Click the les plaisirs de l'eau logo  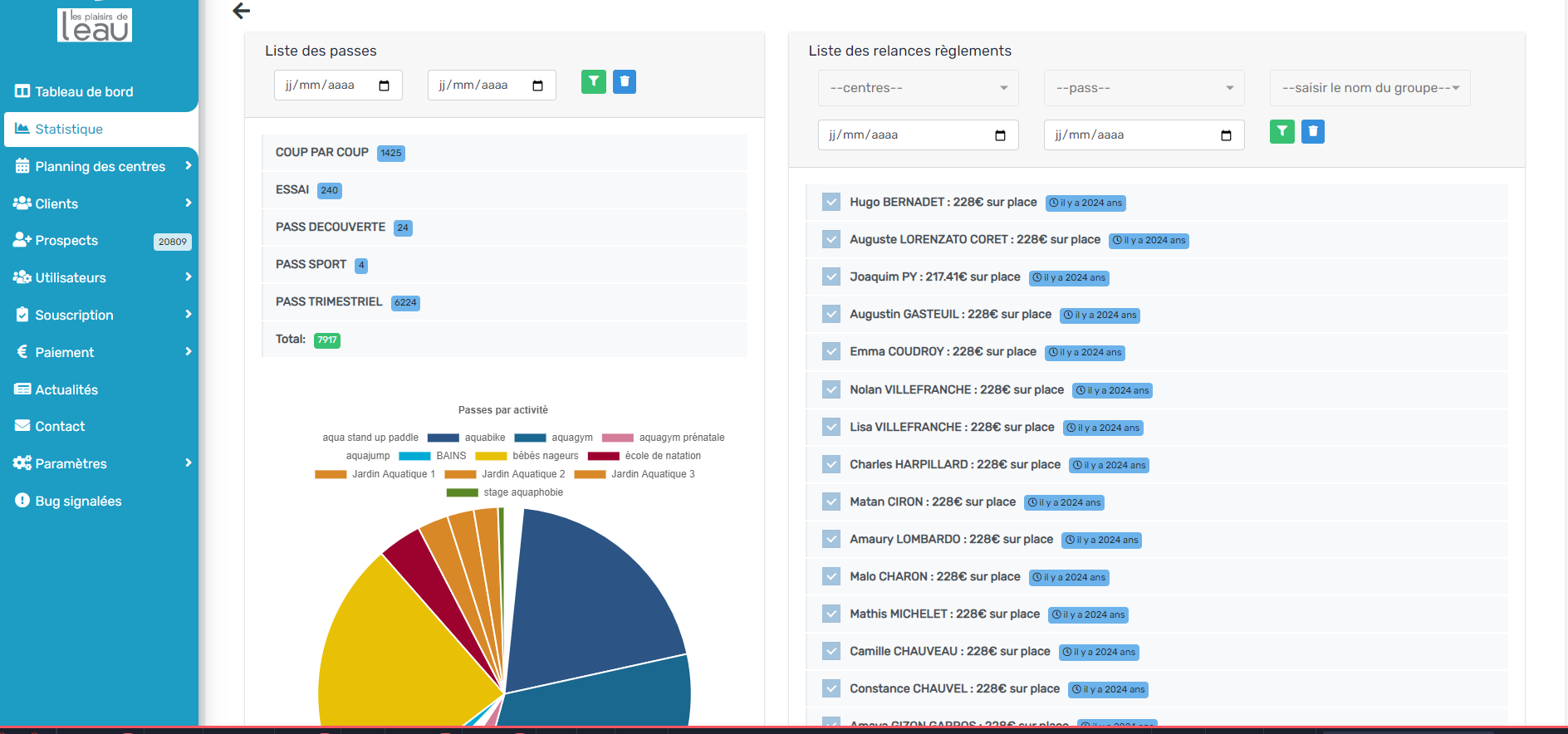click(95, 24)
